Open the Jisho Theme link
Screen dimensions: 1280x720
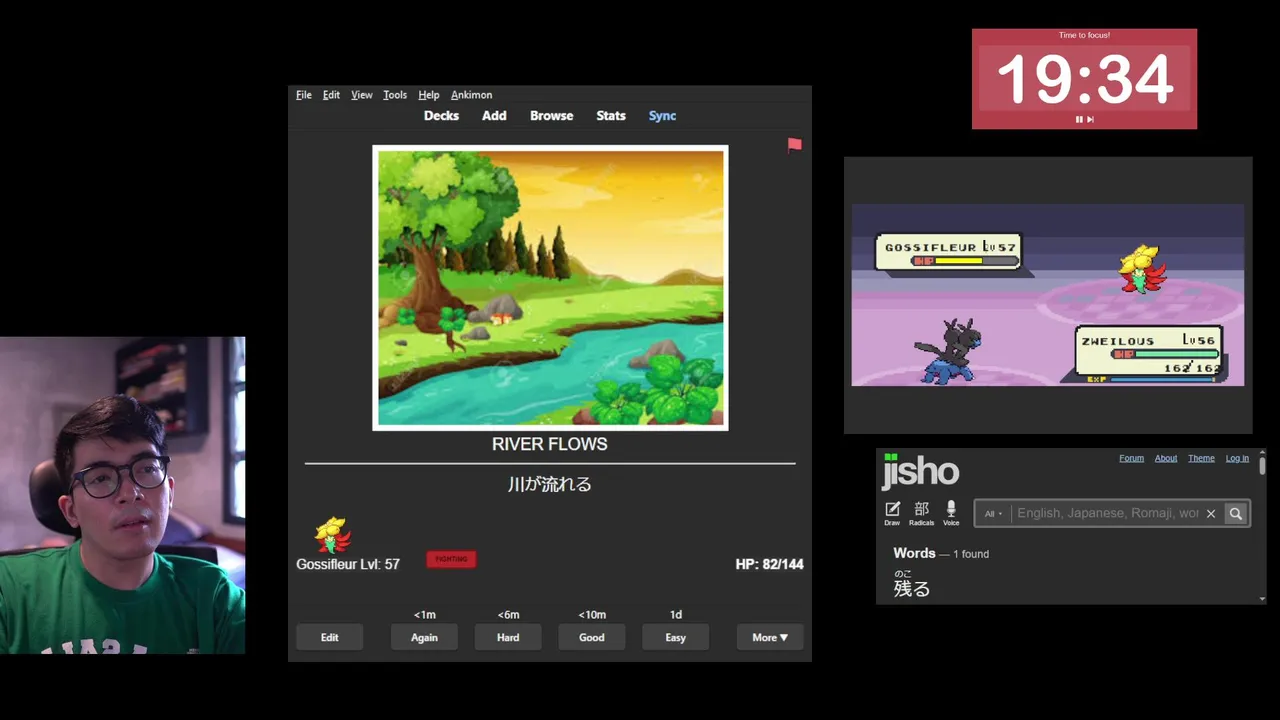1201,458
